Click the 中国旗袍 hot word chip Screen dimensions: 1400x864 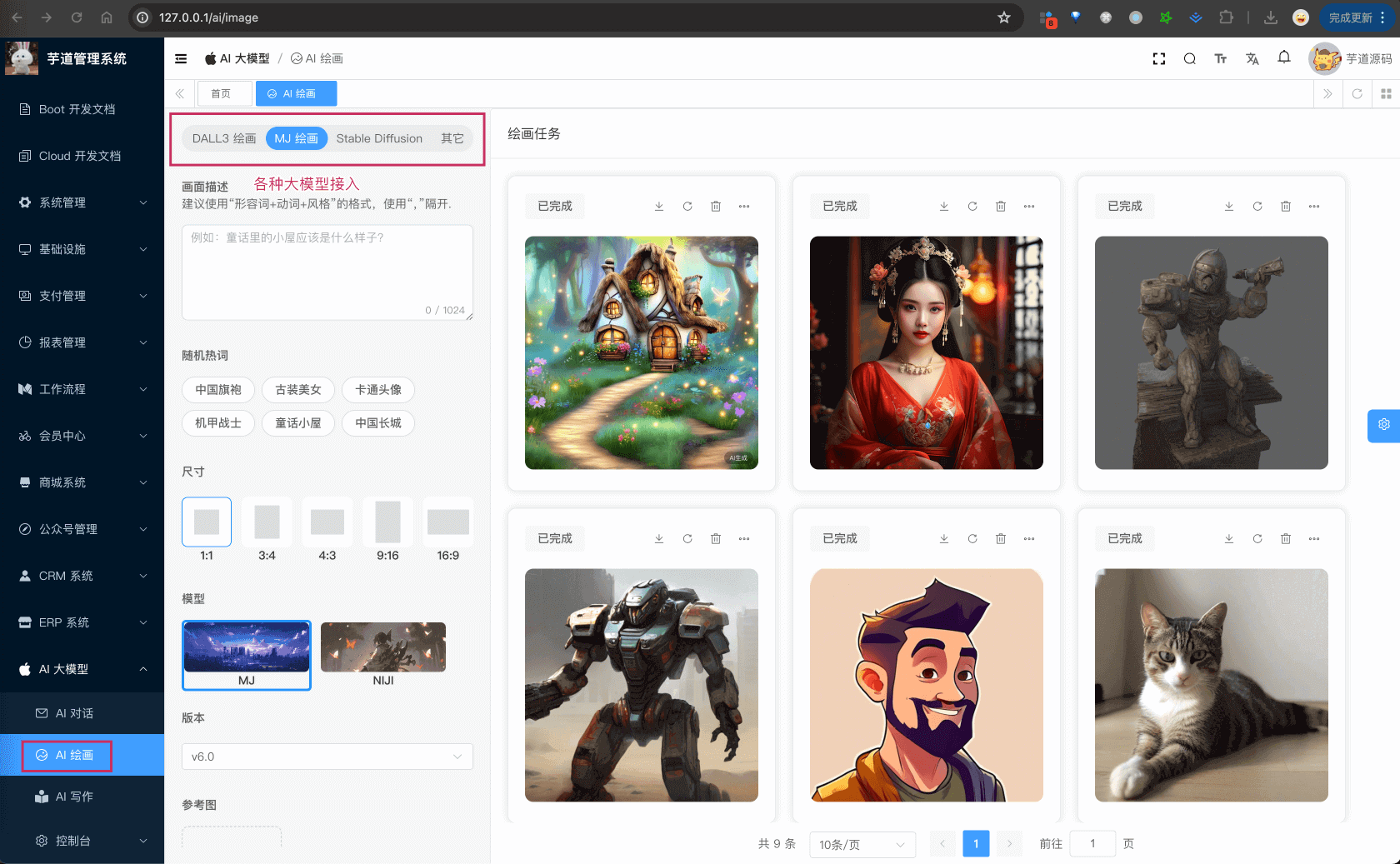click(217, 390)
